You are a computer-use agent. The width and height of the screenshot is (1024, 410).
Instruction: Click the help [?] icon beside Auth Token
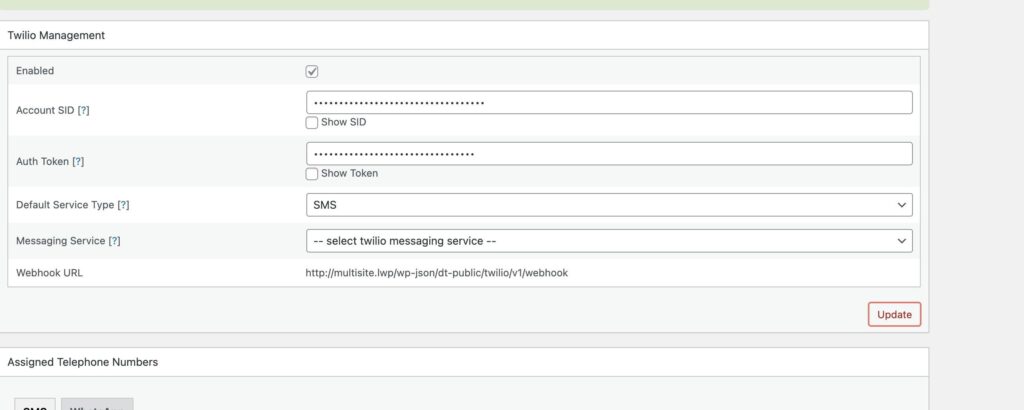point(78,161)
